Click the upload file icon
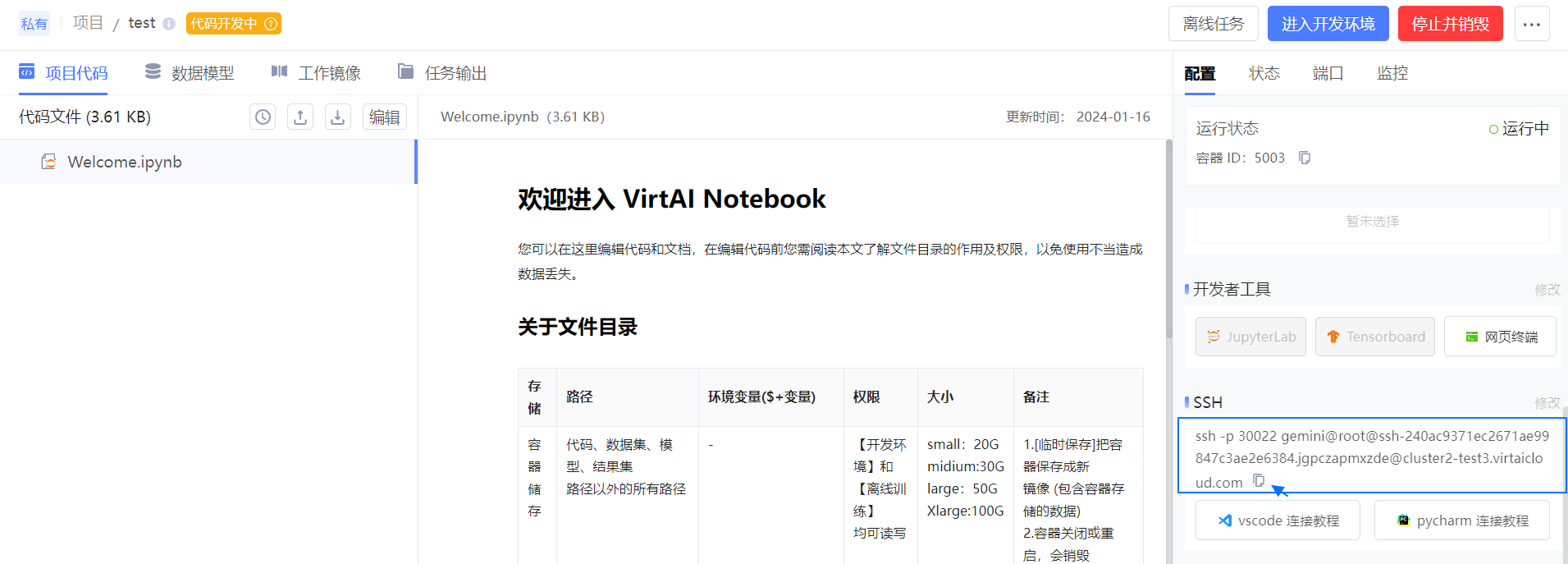This screenshot has height=564, width=1568. (300, 117)
